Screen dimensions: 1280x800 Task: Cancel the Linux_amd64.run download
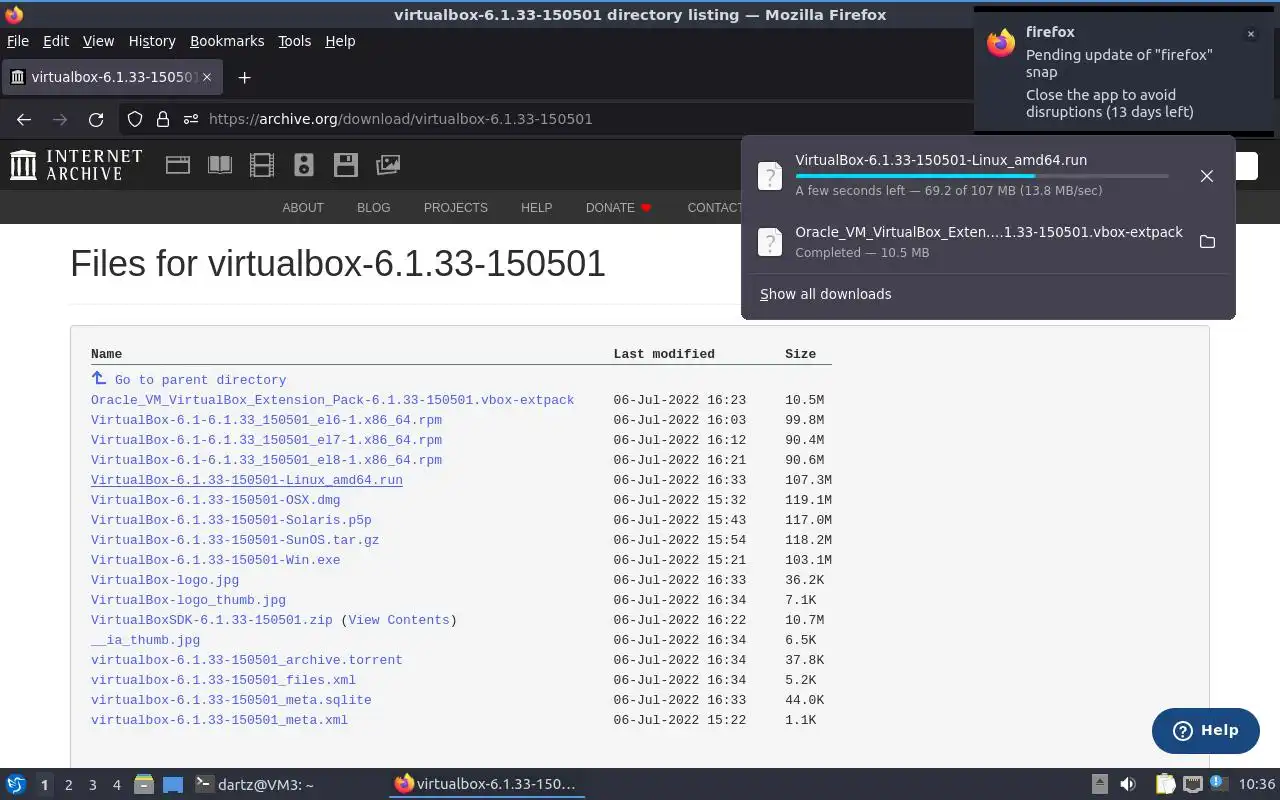tap(1207, 176)
